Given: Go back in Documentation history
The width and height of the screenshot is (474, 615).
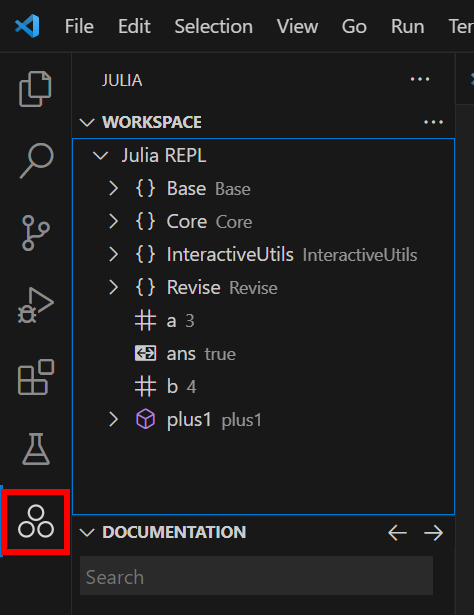Looking at the screenshot, I should click(x=397, y=533).
